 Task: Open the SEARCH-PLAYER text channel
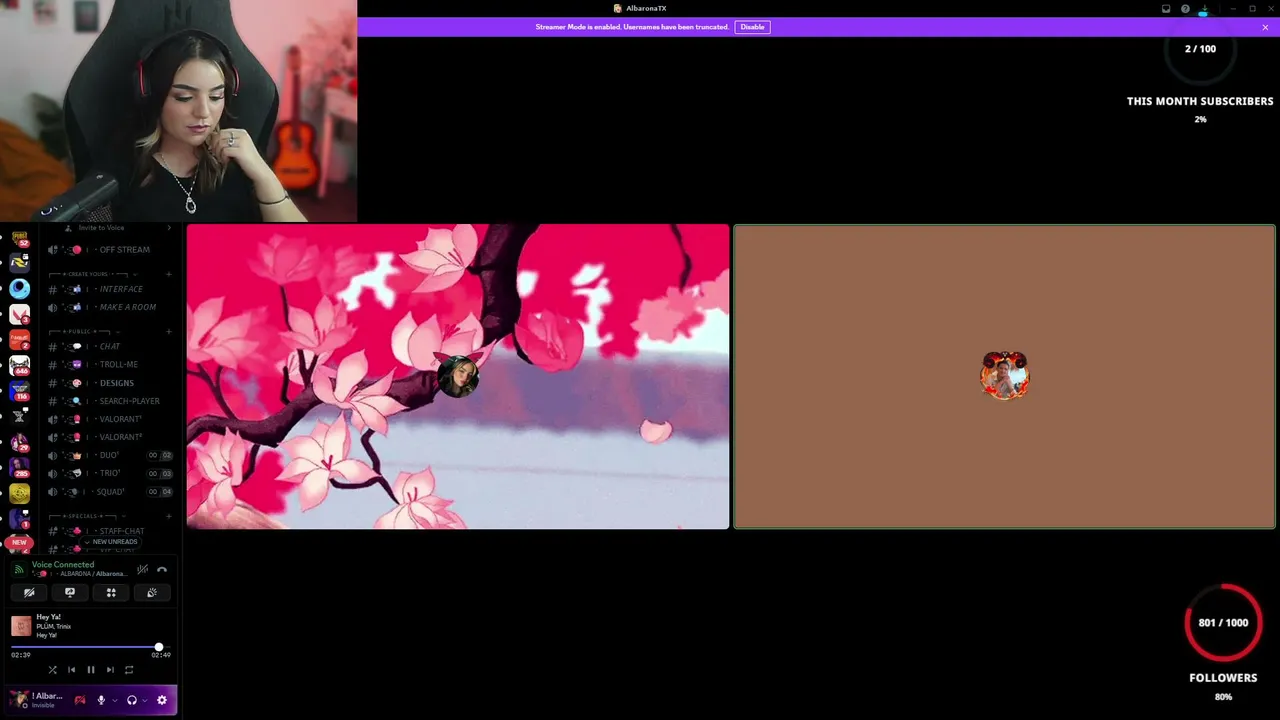pyautogui.click(x=111, y=401)
